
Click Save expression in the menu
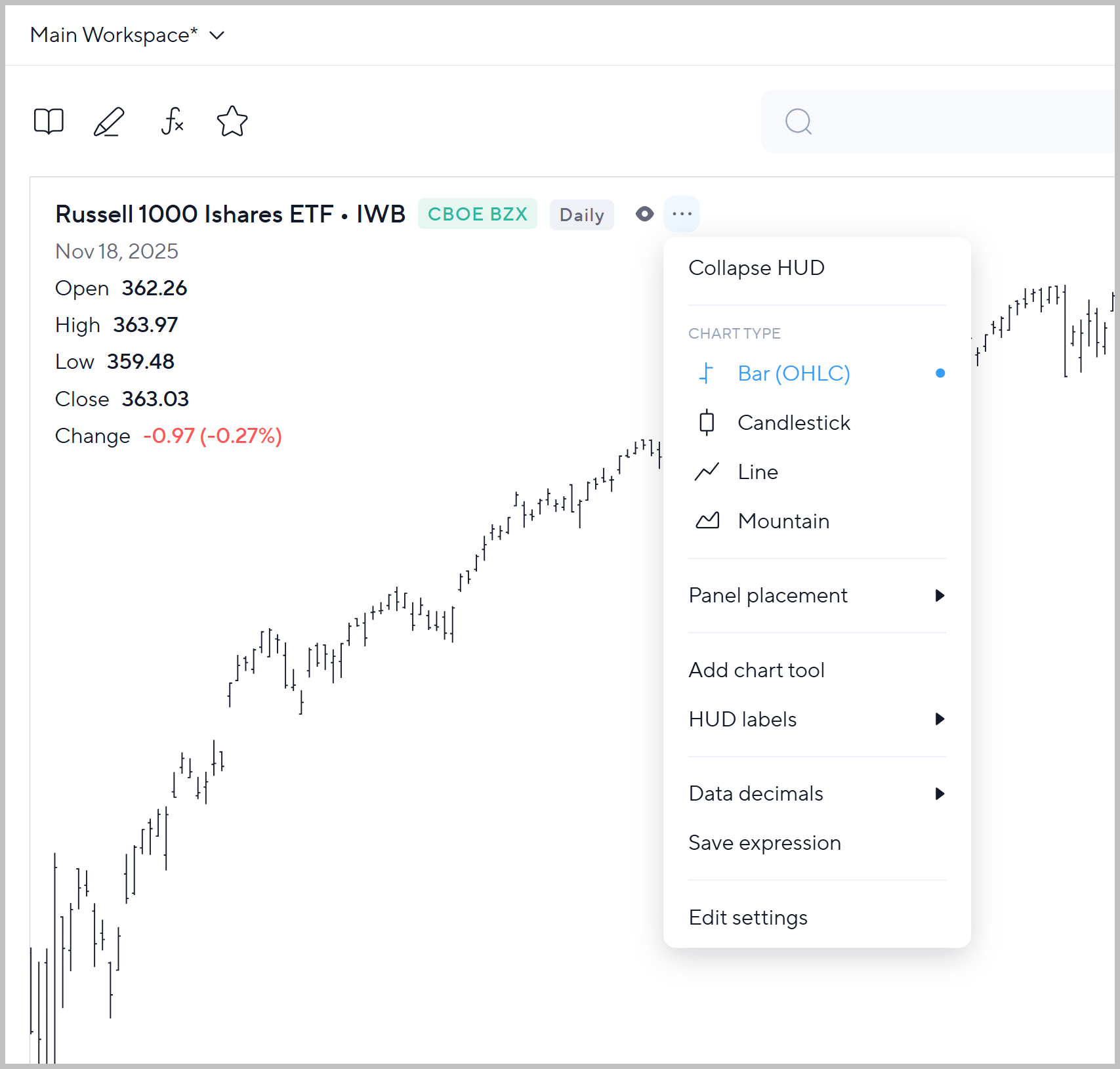coord(764,843)
